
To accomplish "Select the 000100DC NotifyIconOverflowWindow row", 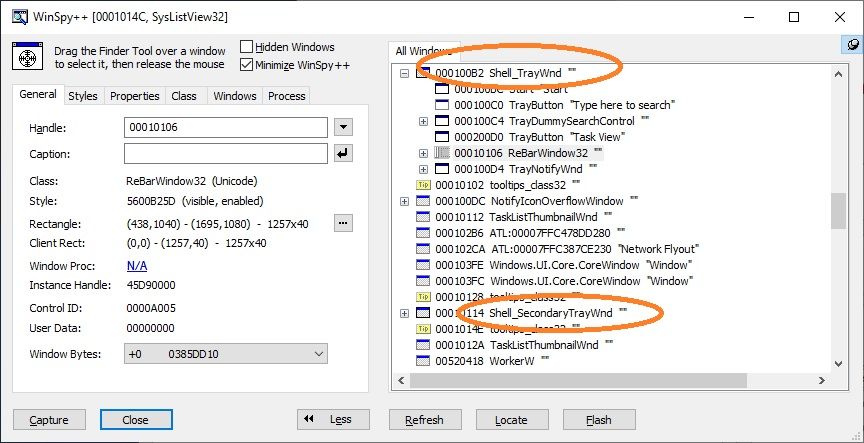I will [x=537, y=201].
